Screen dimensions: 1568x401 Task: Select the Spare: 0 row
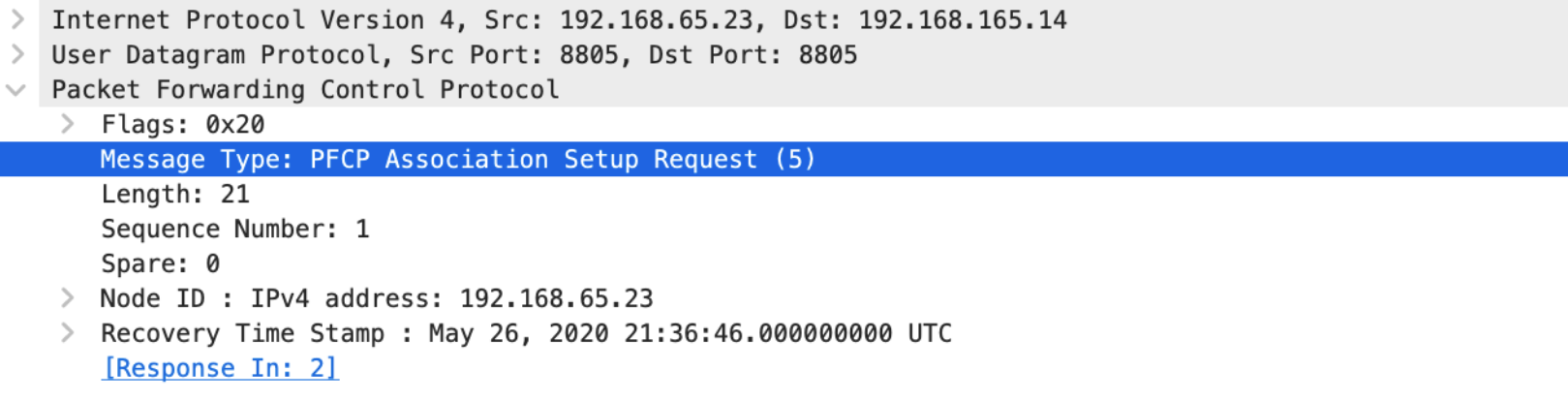coord(160,264)
